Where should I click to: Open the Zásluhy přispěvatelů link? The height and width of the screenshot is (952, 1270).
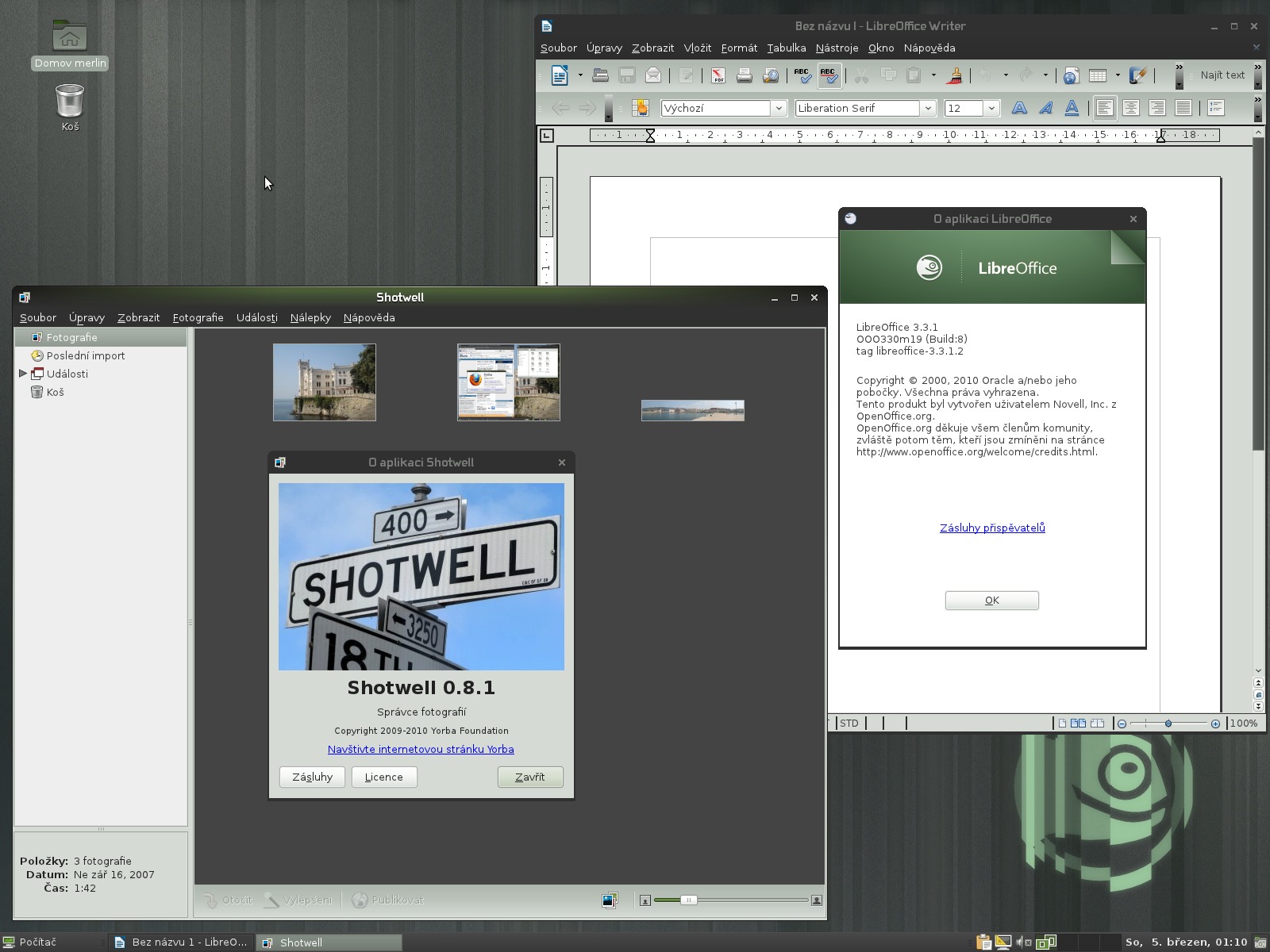coord(992,528)
